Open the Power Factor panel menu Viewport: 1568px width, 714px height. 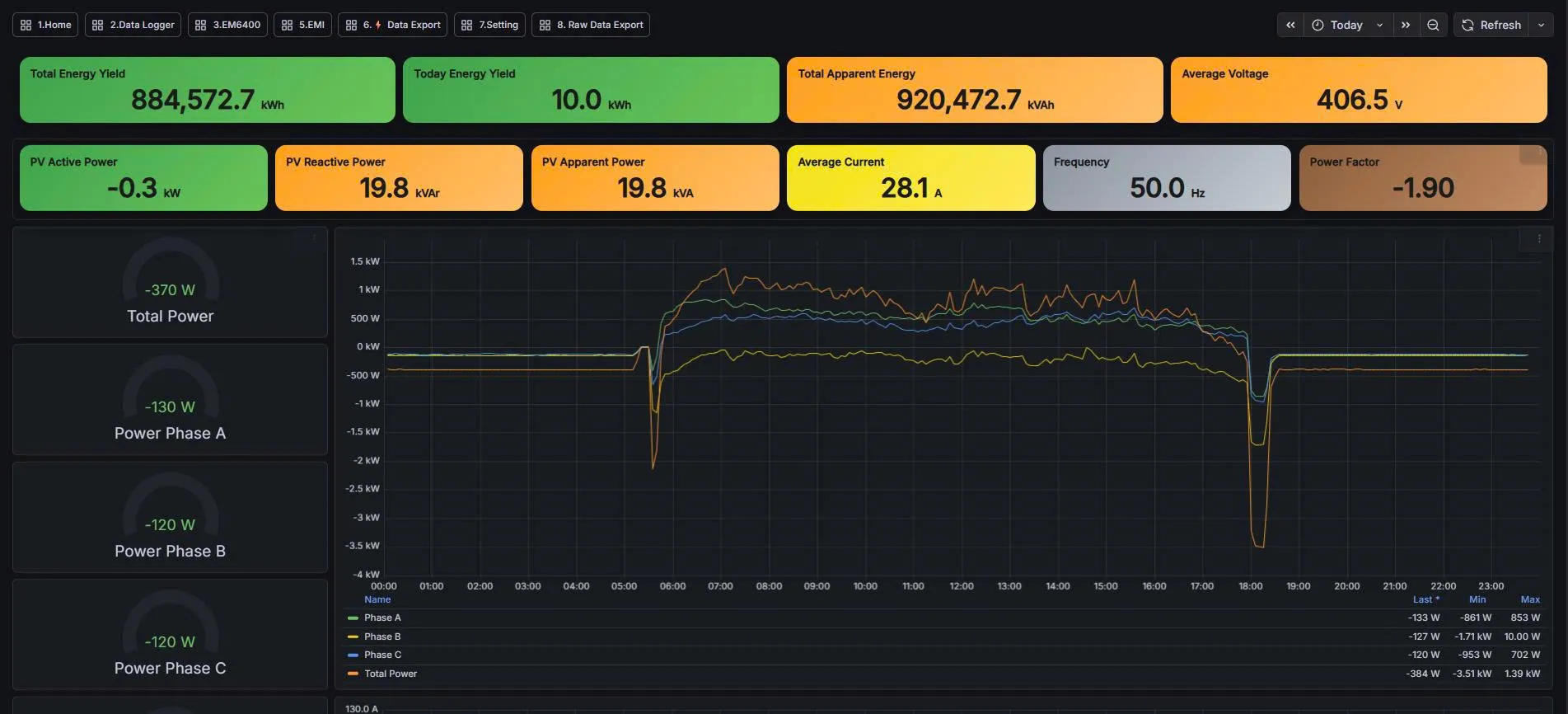tap(1539, 152)
